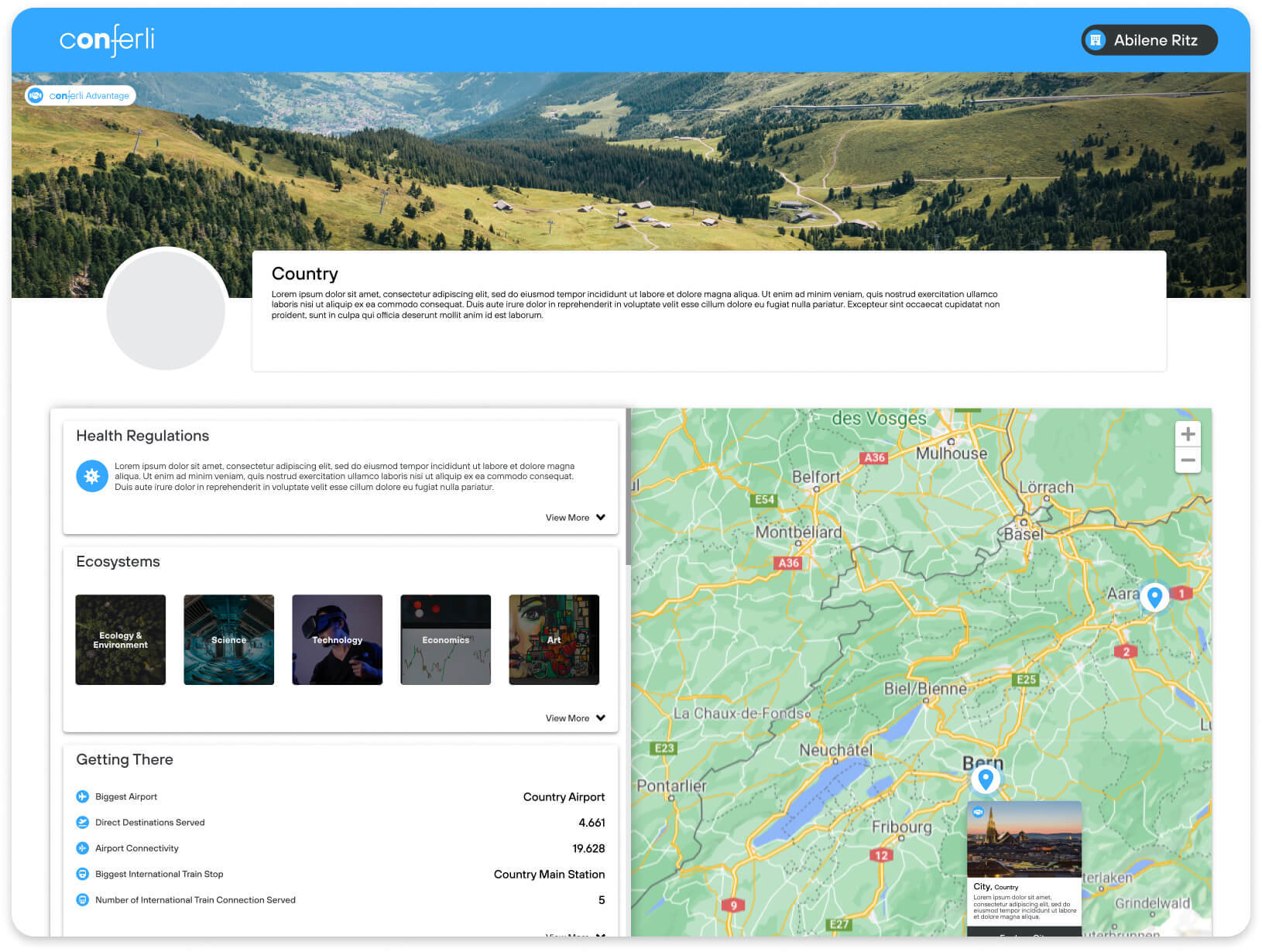
Task: Click the La Chaux-de-Fonds map label
Action: coord(739,714)
